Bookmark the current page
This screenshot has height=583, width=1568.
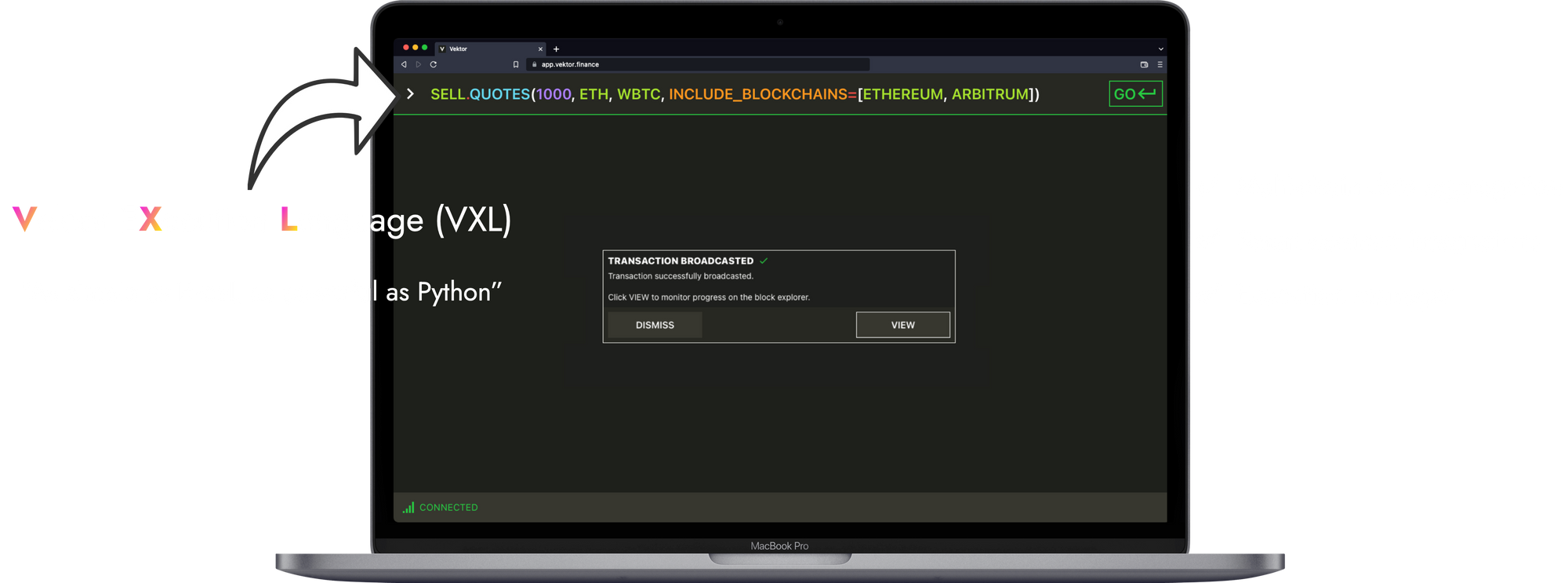click(x=516, y=64)
